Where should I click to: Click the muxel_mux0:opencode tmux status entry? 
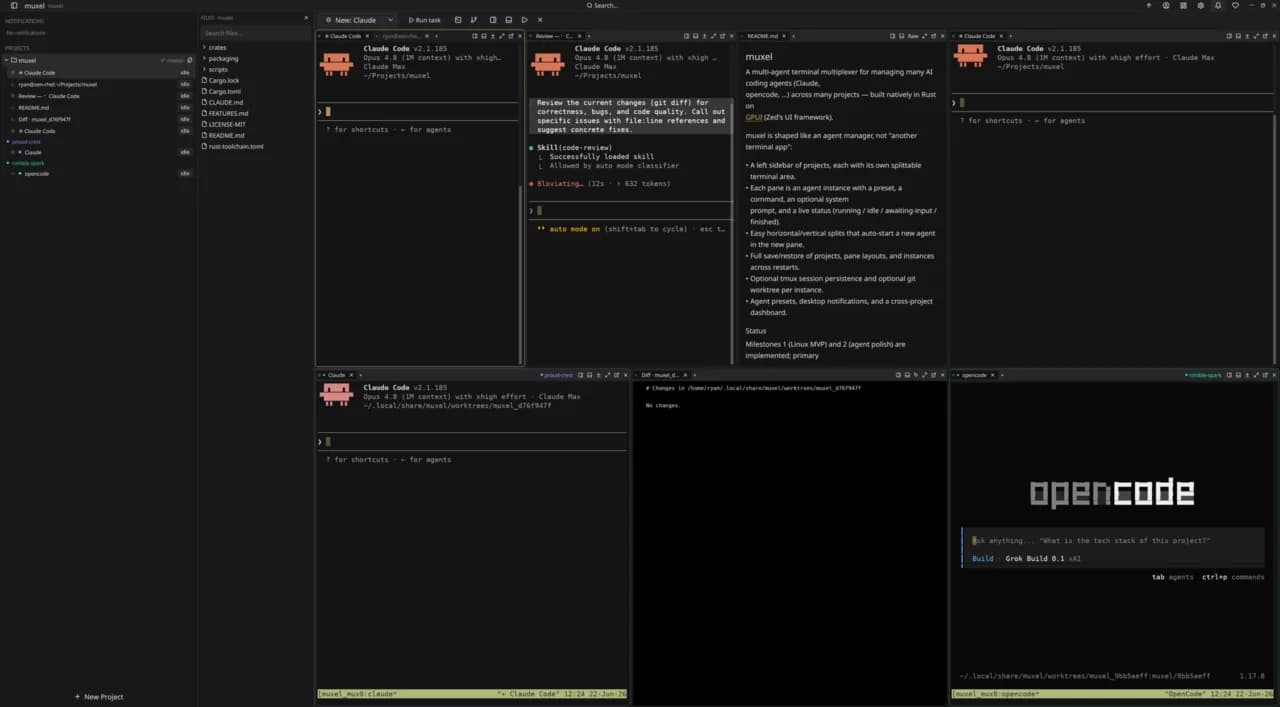996,694
